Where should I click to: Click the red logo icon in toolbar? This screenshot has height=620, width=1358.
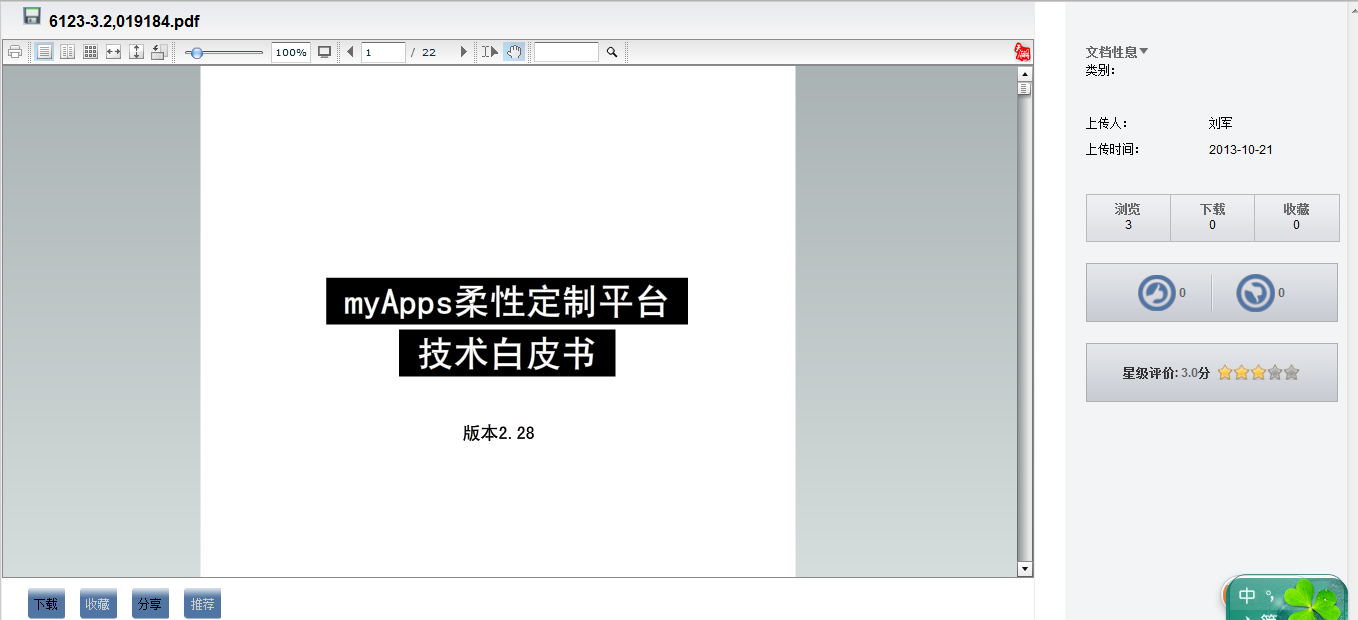[1023, 52]
